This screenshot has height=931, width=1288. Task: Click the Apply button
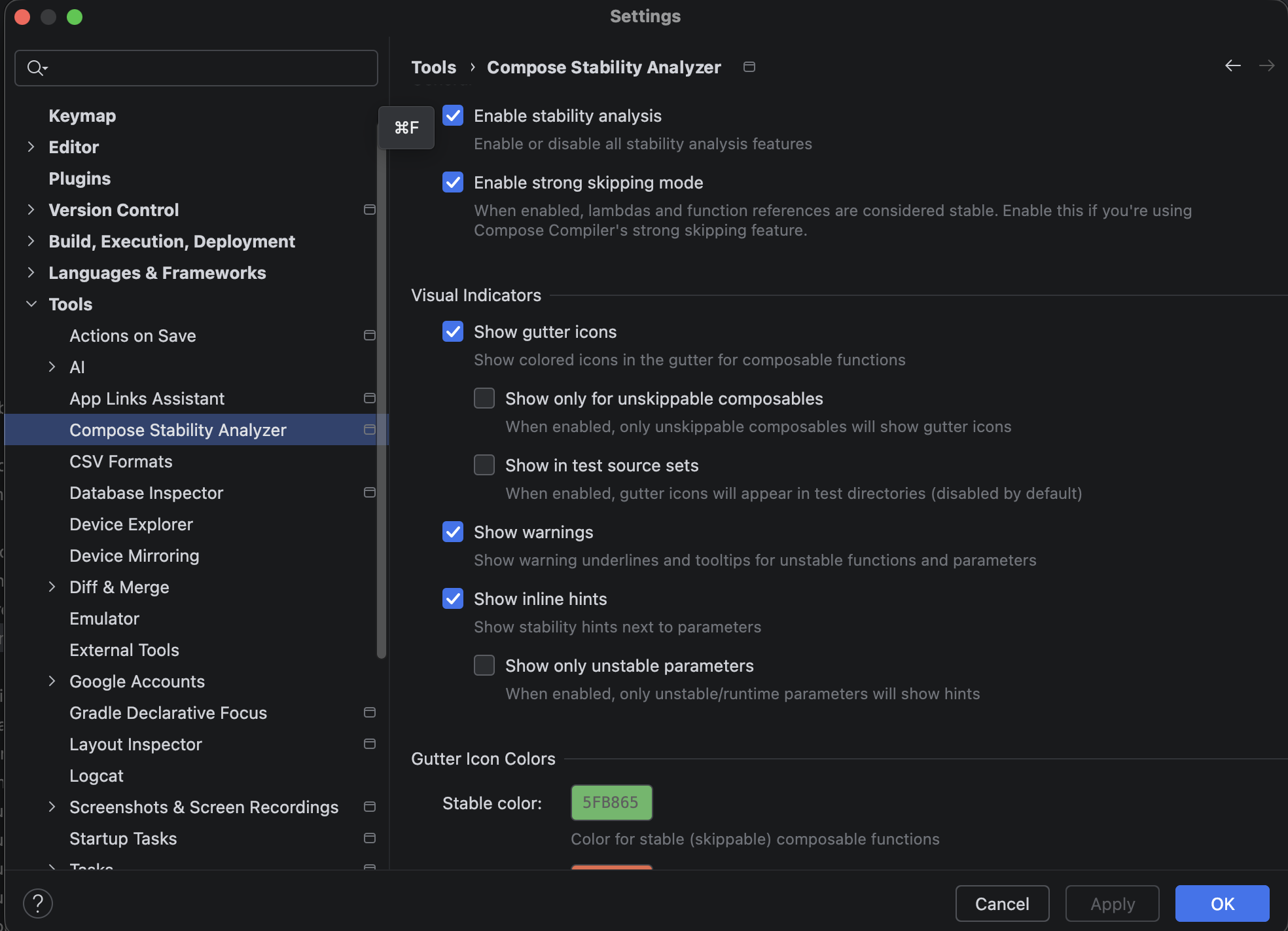[1112, 904]
